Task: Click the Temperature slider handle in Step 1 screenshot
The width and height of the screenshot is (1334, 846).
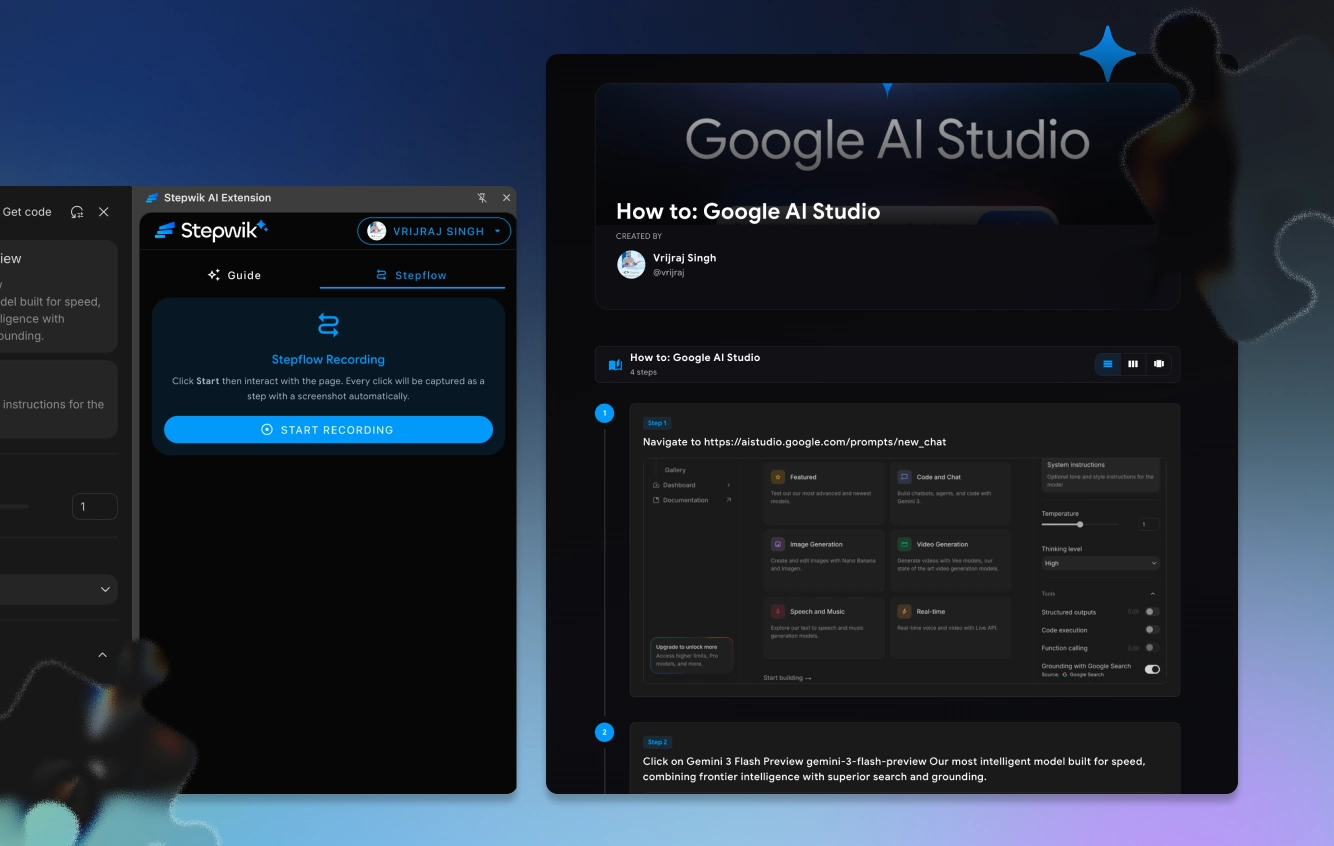Action: 1080,524
